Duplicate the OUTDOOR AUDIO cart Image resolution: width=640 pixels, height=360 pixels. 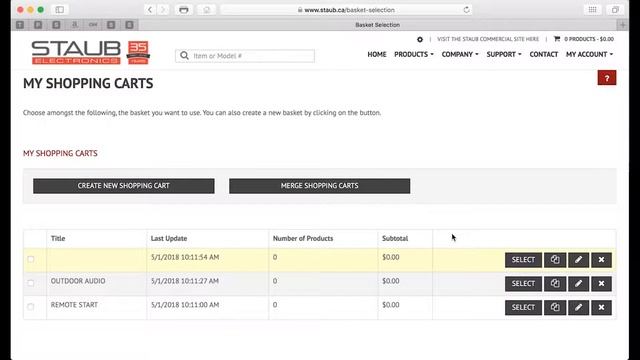click(555, 283)
